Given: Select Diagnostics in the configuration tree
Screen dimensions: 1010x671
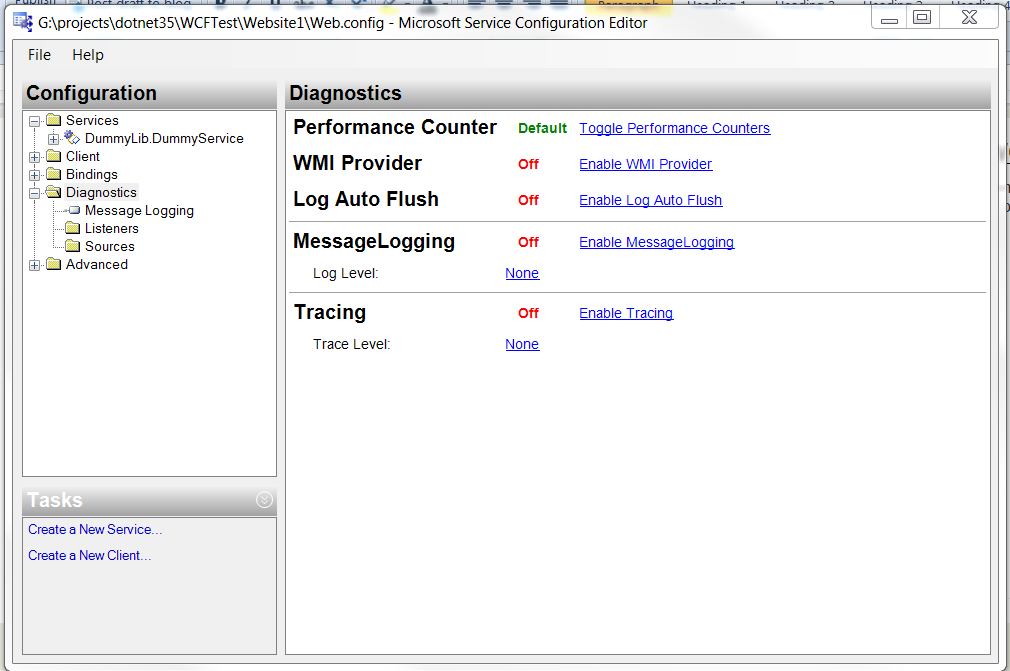Looking at the screenshot, I should pos(101,193).
